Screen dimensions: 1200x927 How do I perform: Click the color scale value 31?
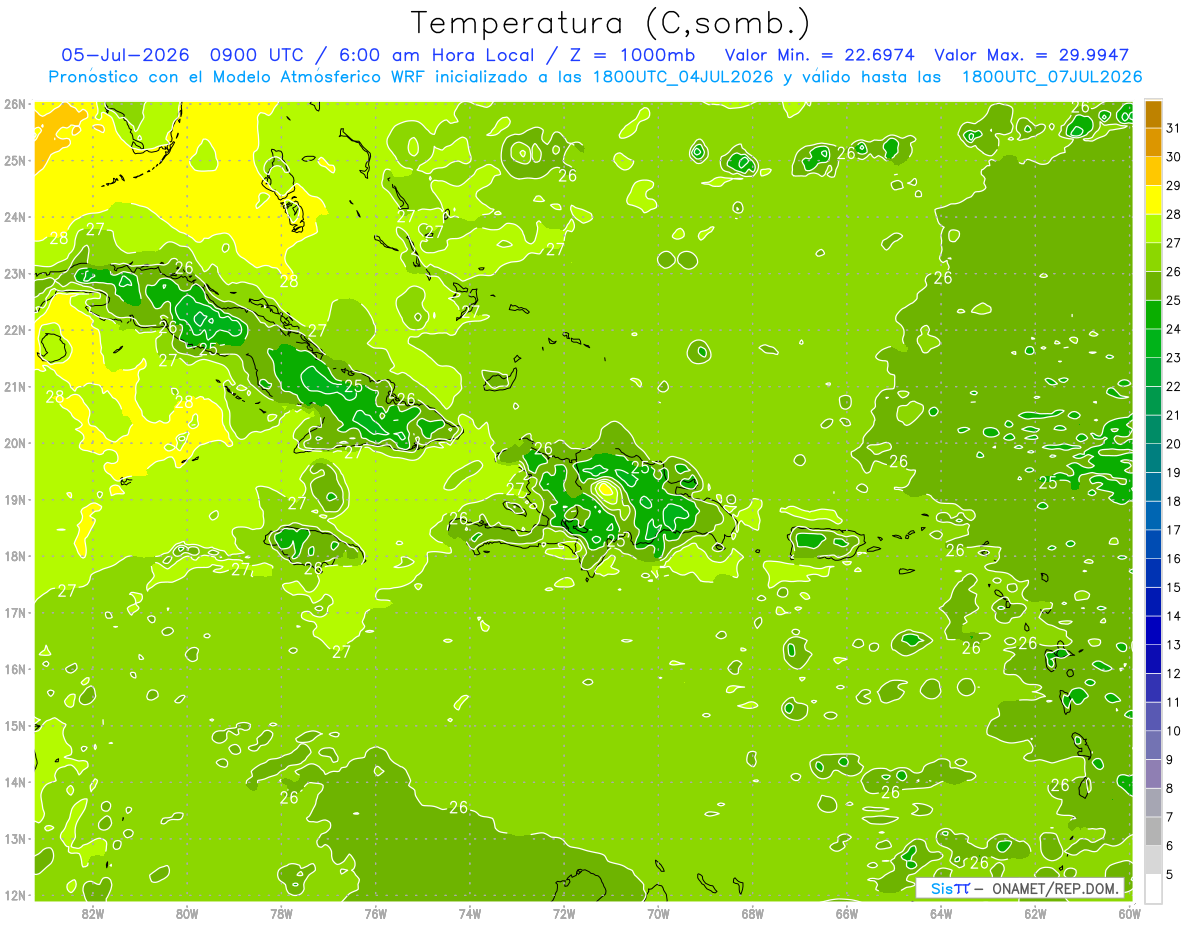tap(1174, 128)
